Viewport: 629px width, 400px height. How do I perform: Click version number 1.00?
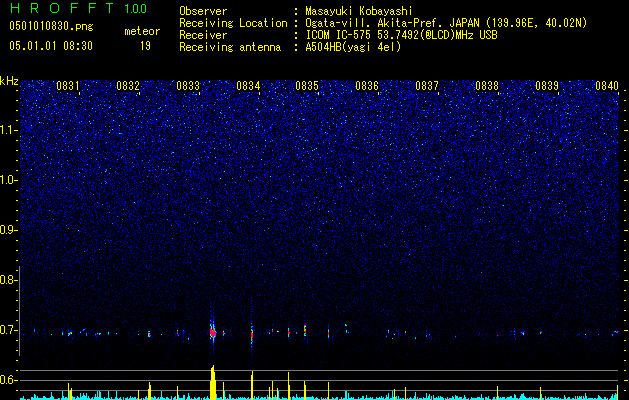pyautogui.click(x=135, y=9)
